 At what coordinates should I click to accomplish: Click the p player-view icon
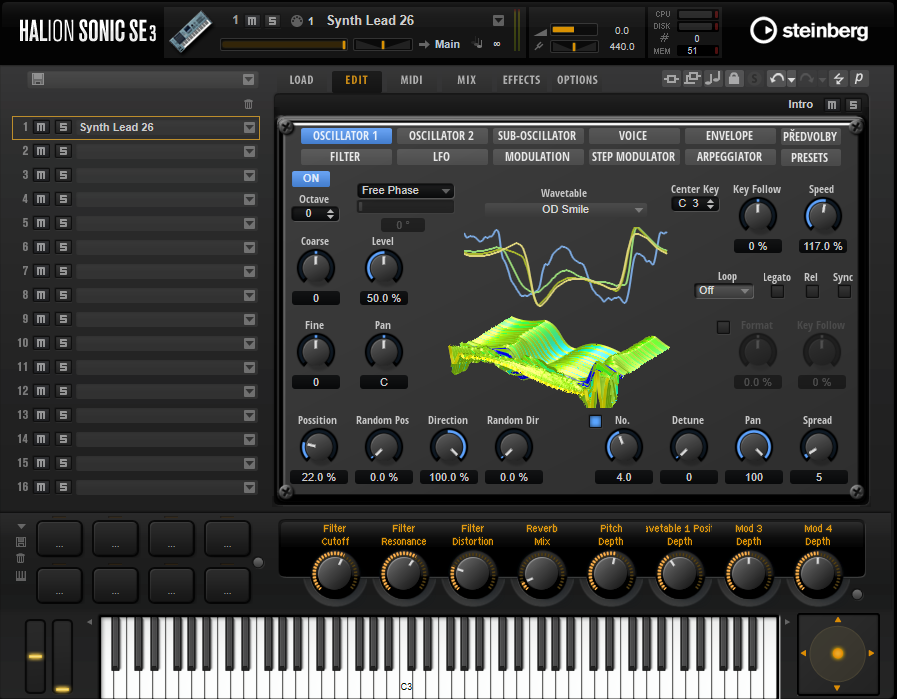pyautogui.click(x=859, y=79)
